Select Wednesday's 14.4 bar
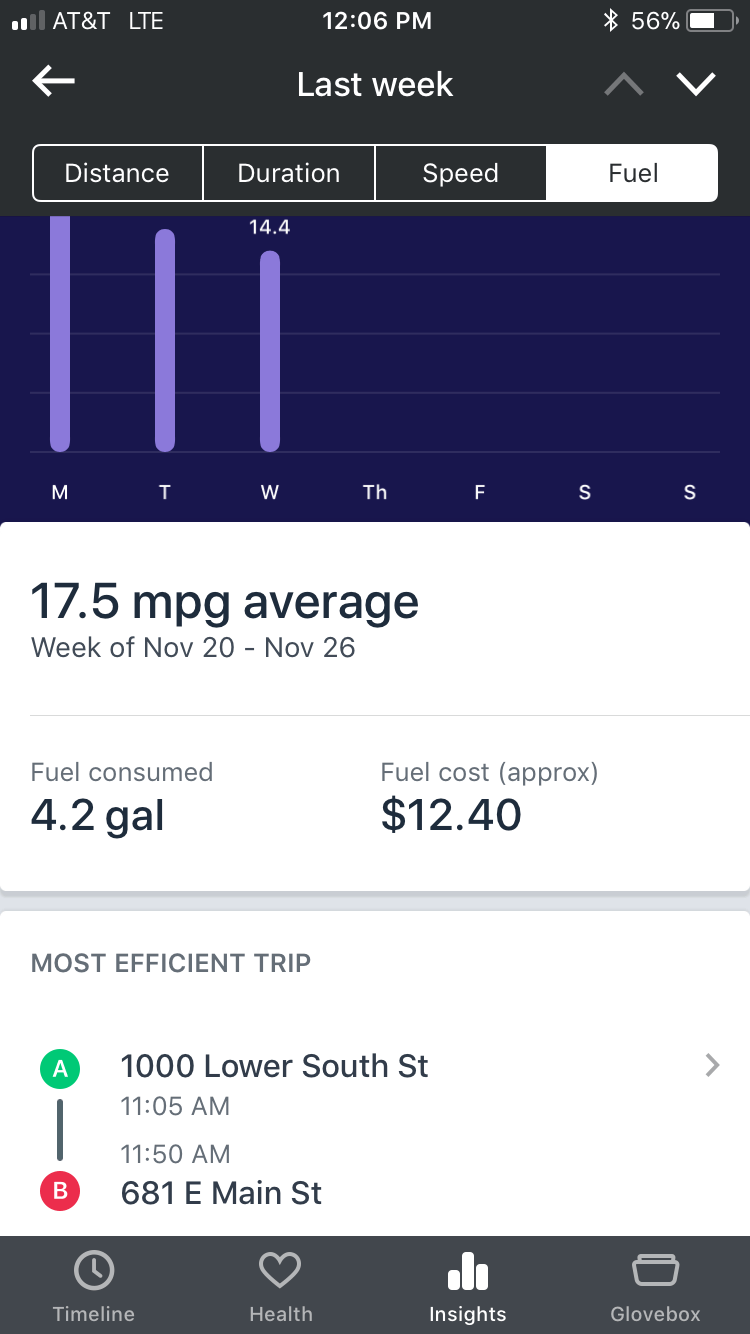The width and height of the screenshot is (750, 1334). click(x=270, y=350)
